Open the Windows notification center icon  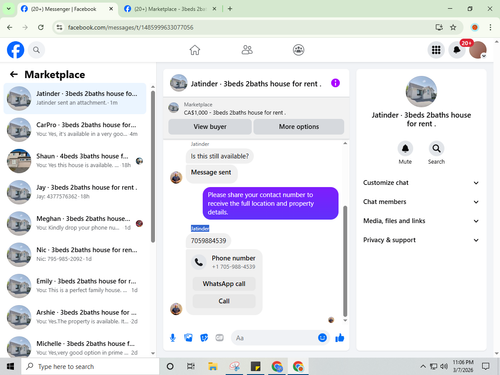pos(486,367)
